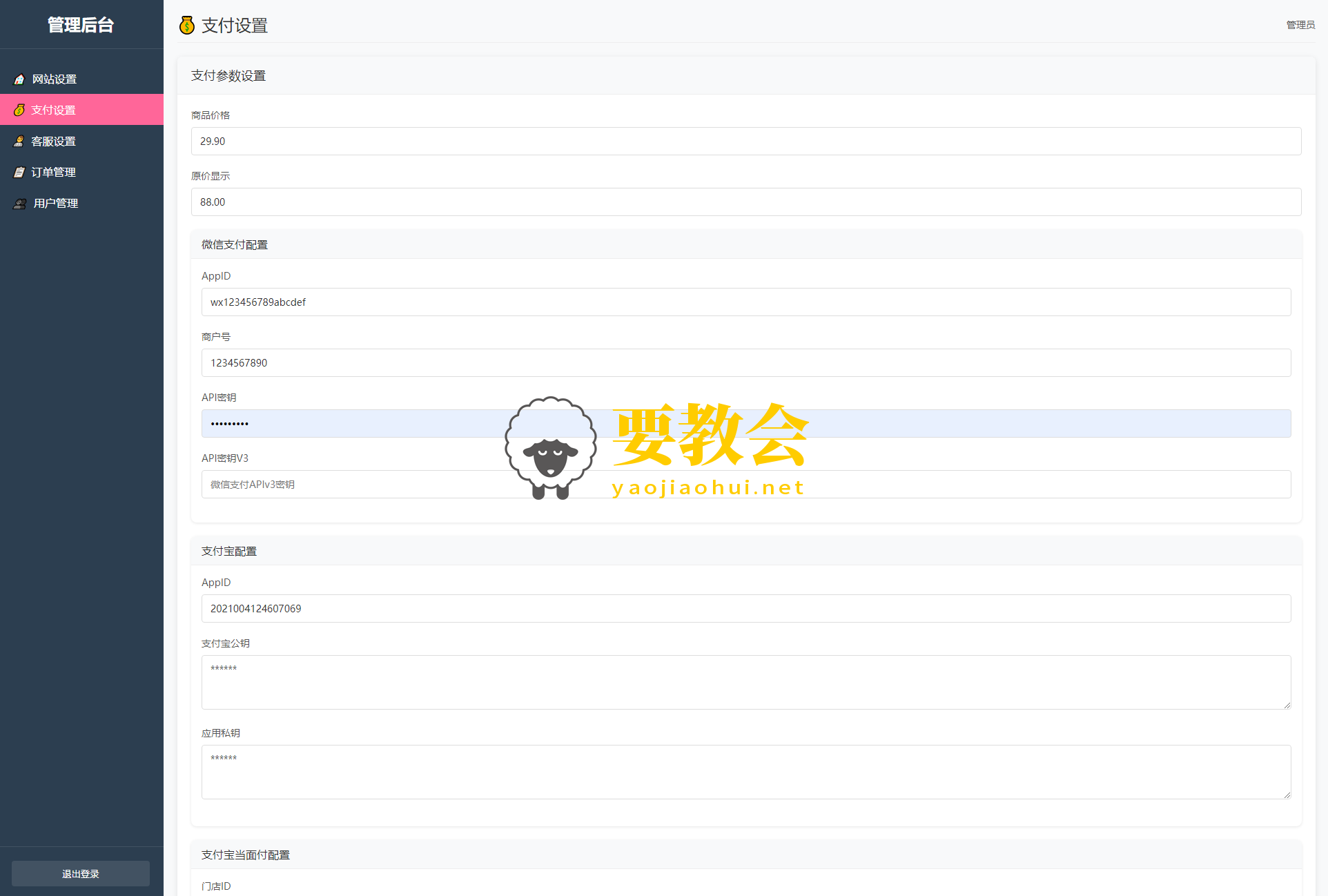Click the 支付宝公钥 label
The image size is (1328, 896).
pos(226,643)
